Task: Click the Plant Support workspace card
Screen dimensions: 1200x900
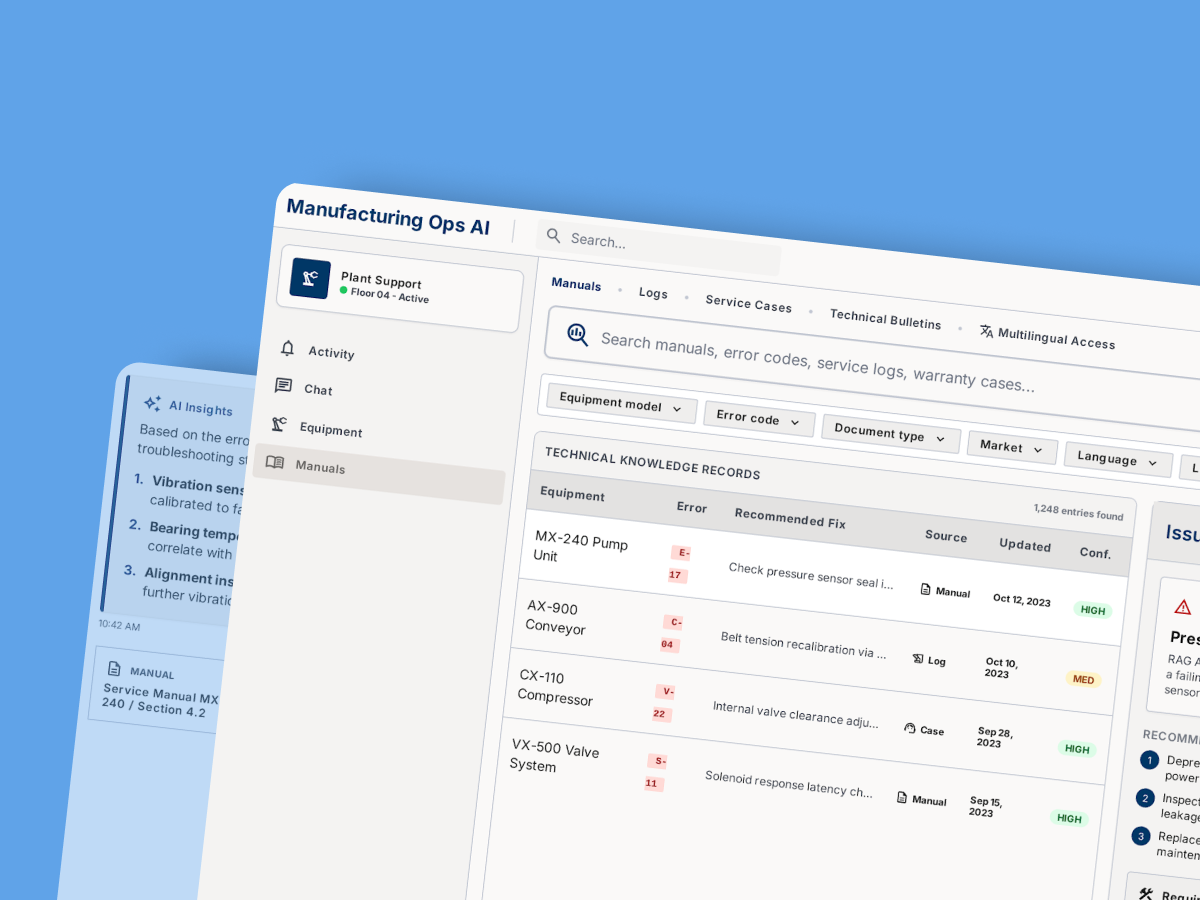Action: (400, 288)
